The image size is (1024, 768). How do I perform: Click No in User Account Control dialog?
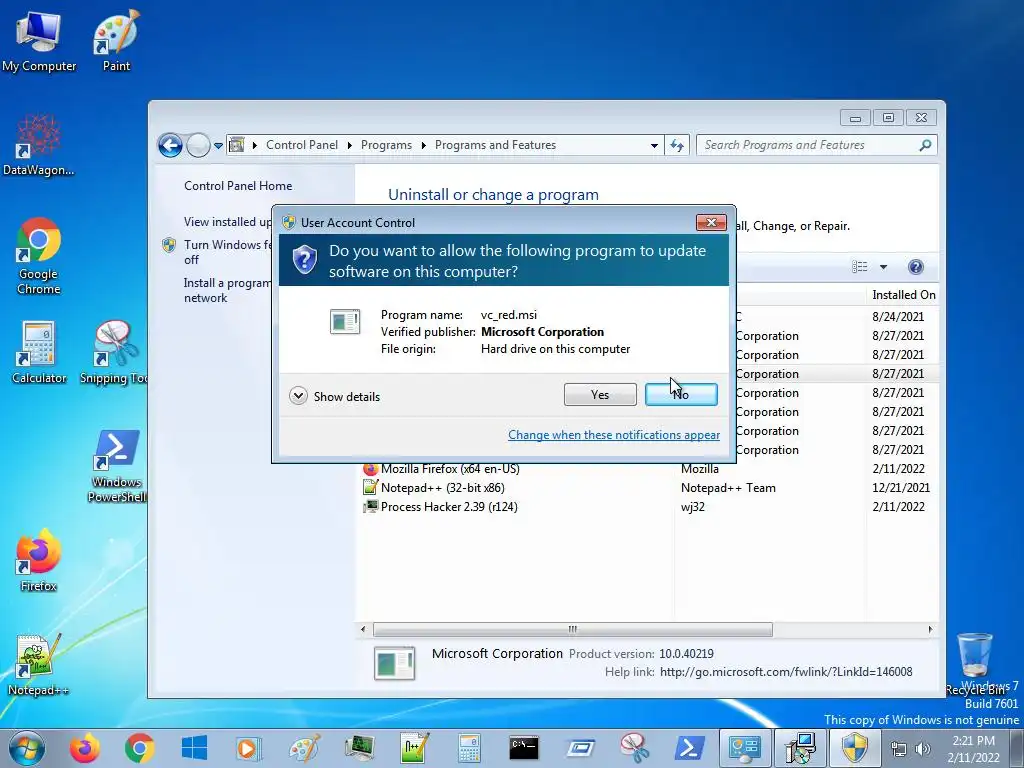coord(680,394)
